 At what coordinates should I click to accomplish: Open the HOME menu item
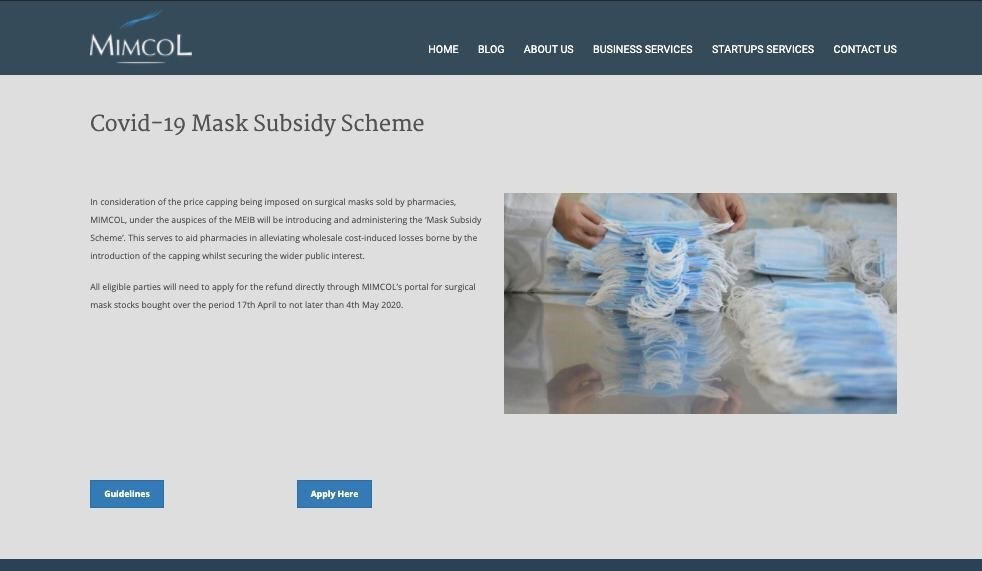tap(443, 49)
